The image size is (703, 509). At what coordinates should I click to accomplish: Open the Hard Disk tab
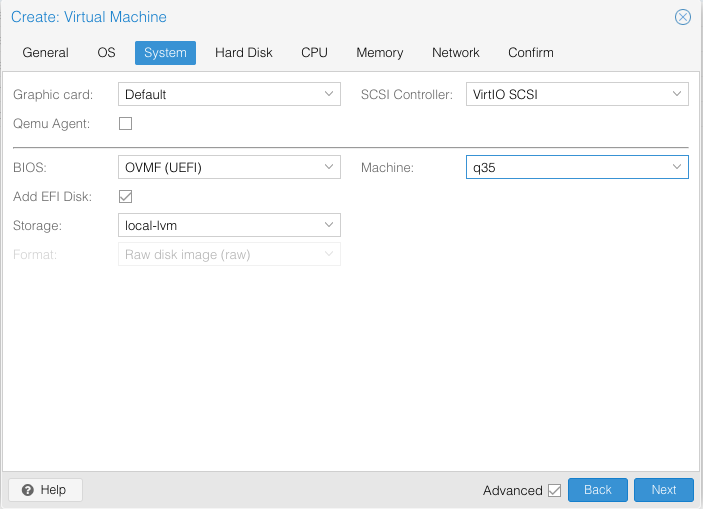click(243, 53)
